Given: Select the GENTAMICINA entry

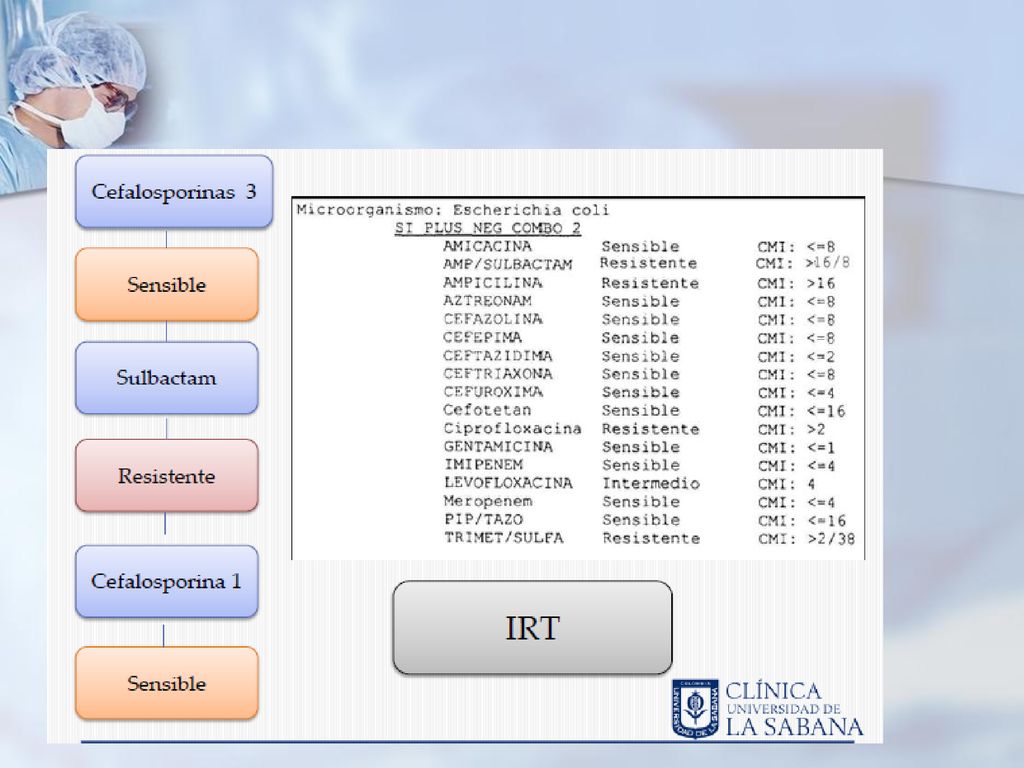Looking at the screenshot, I should 498,447.
